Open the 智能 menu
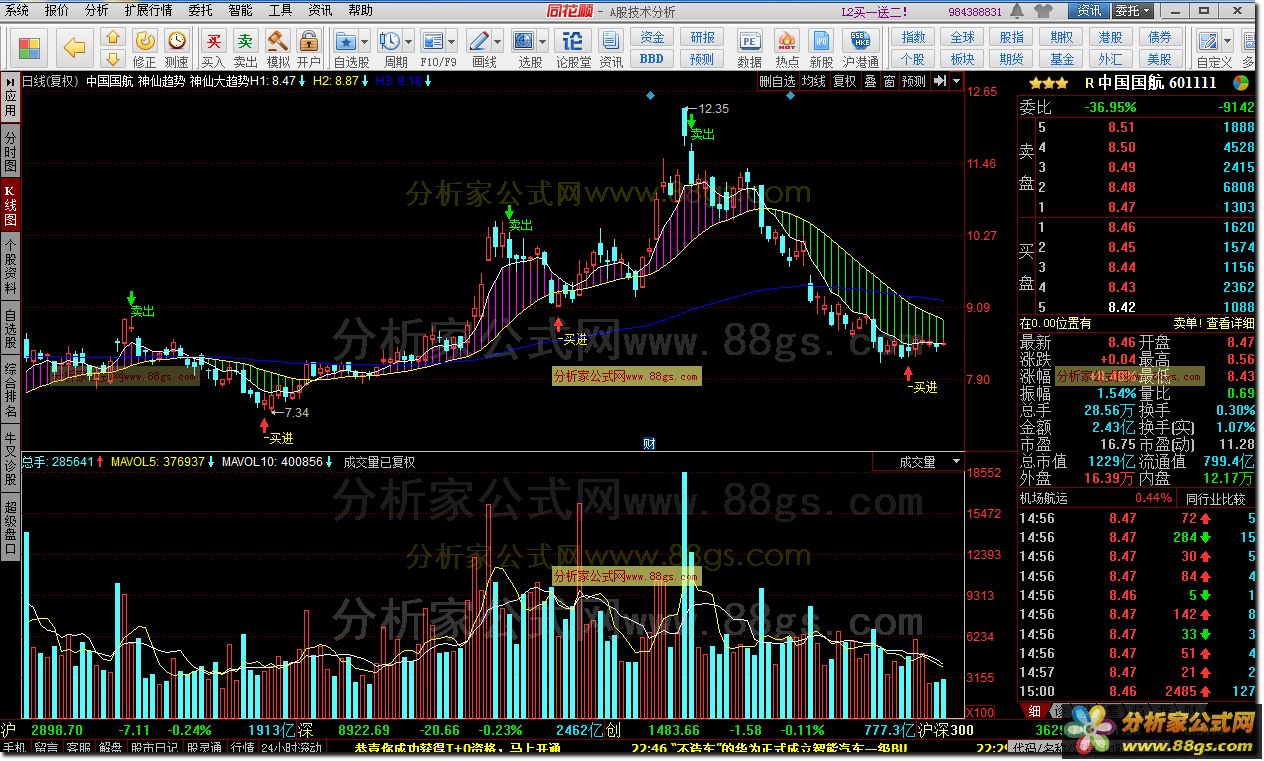 pos(240,10)
